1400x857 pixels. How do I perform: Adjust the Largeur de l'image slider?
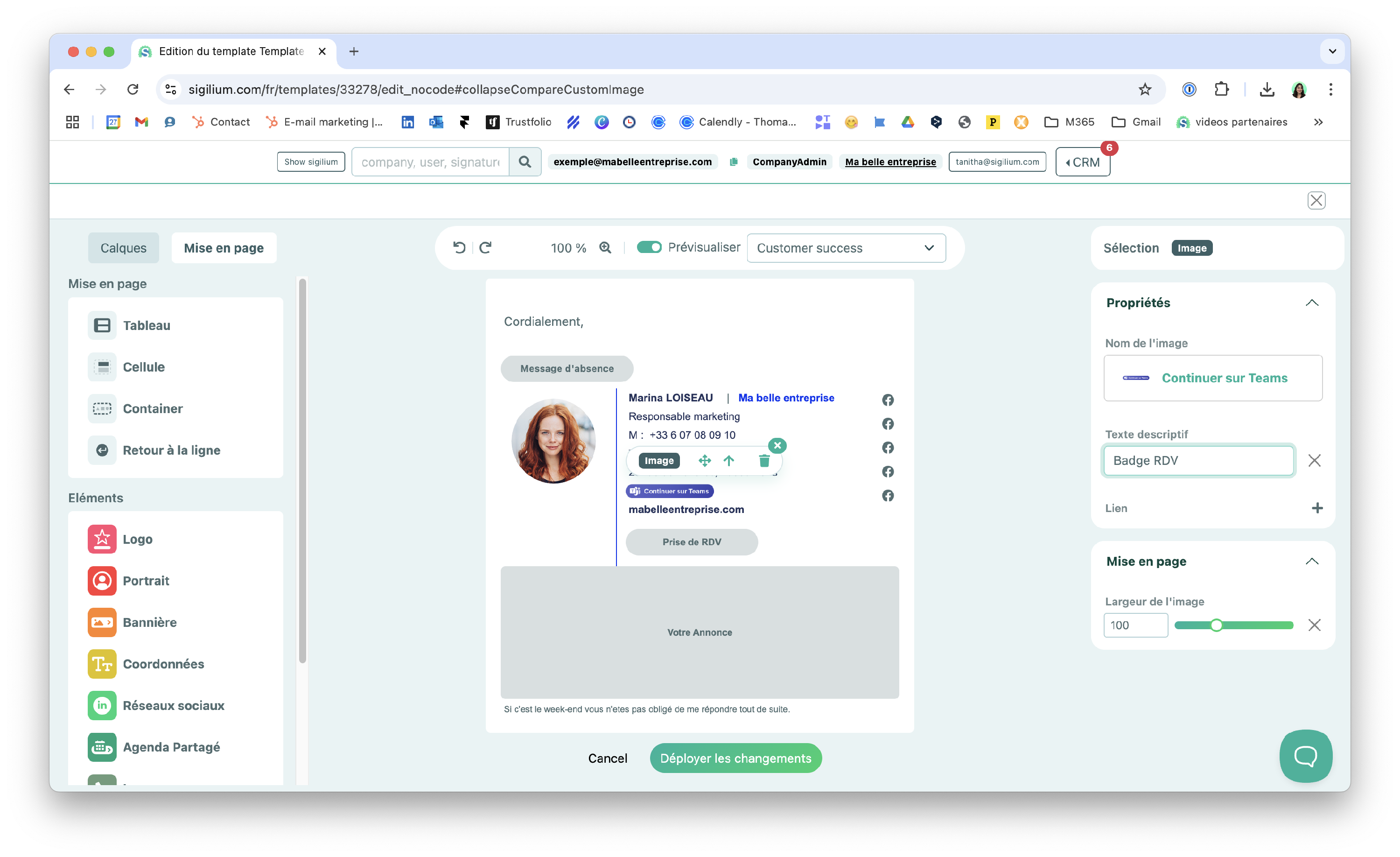click(x=1216, y=625)
